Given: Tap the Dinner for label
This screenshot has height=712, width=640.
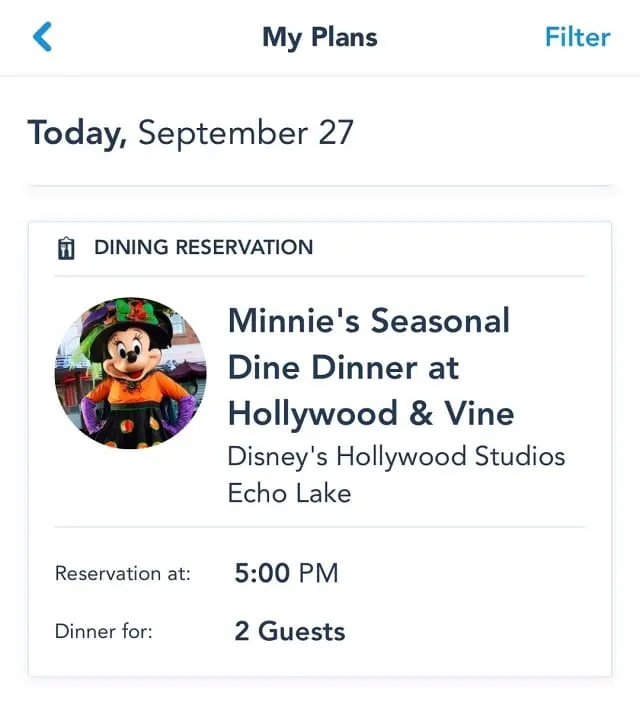Looking at the screenshot, I should [x=104, y=632].
